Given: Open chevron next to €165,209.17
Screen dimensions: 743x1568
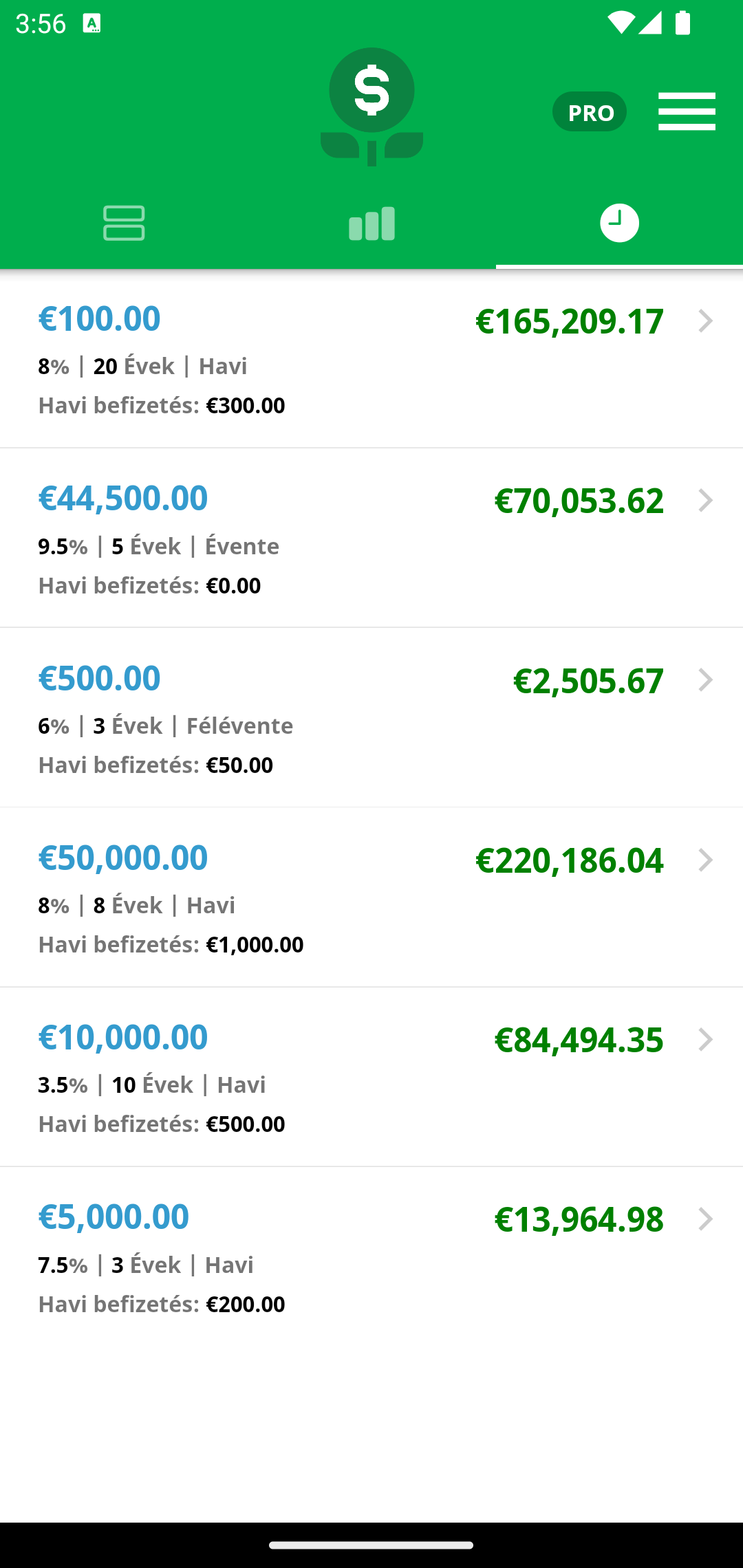Looking at the screenshot, I should (x=705, y=321).
